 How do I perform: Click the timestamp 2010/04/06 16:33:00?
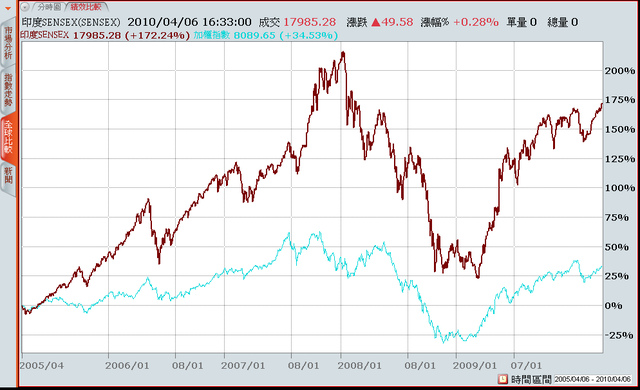click(189, 22)
